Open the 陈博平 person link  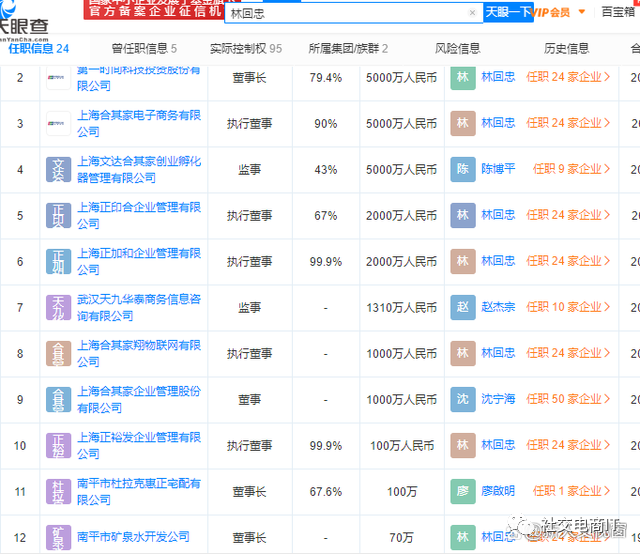click(x=498, y=169)
